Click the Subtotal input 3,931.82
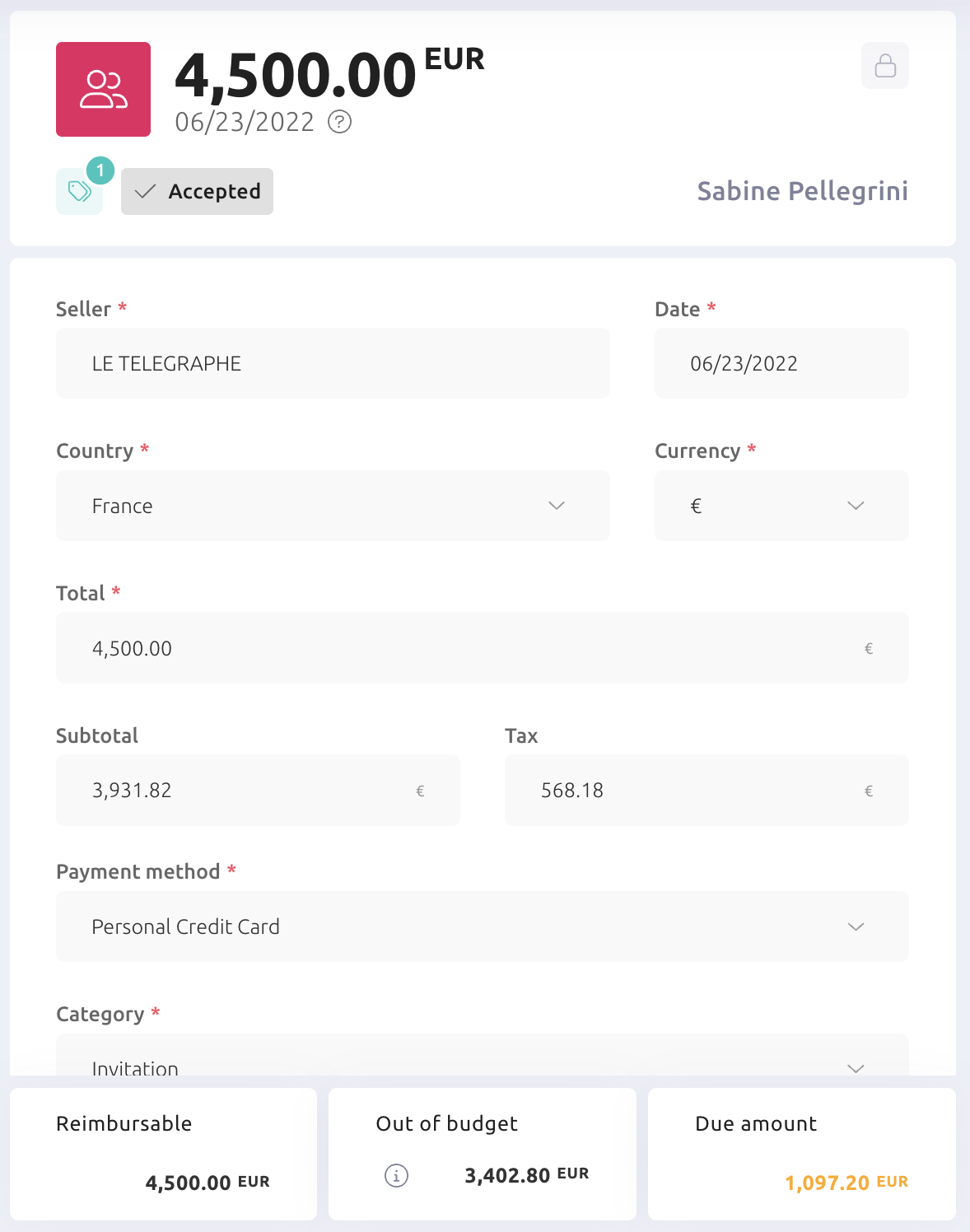This screenshot has width=970, height=1232. (258, 791)
